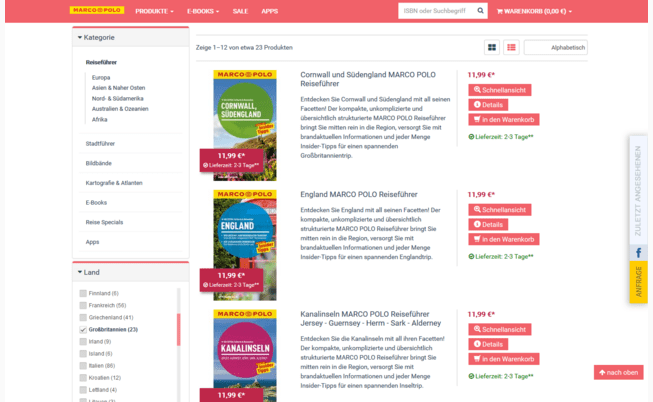
Task: Open the Cornwall, Südengland book cover
Action: [x=244, y=125]
